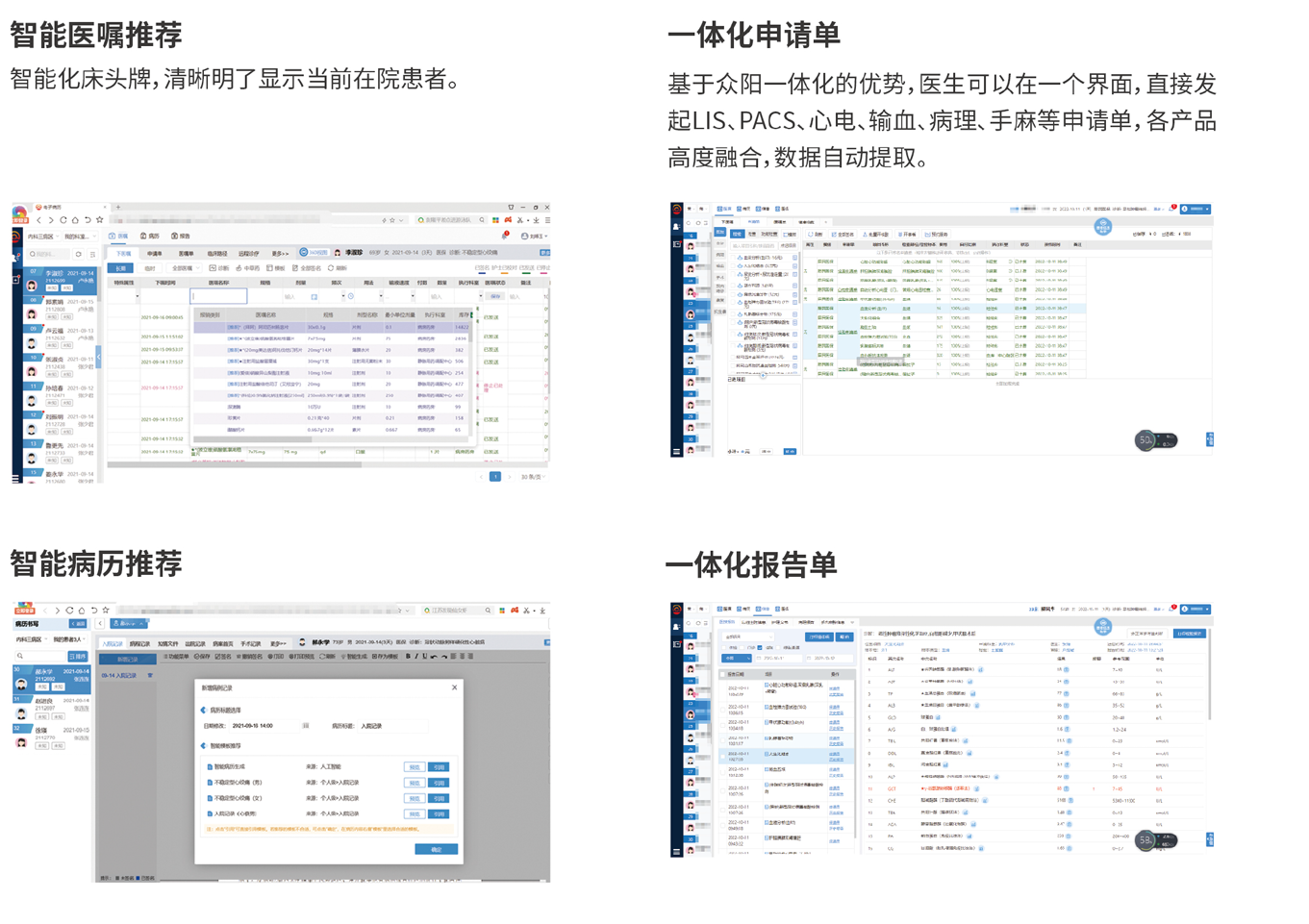Switch to the 申请单 tab in orders view
This screenshot has height=924, width=1309.
point(154,254)
